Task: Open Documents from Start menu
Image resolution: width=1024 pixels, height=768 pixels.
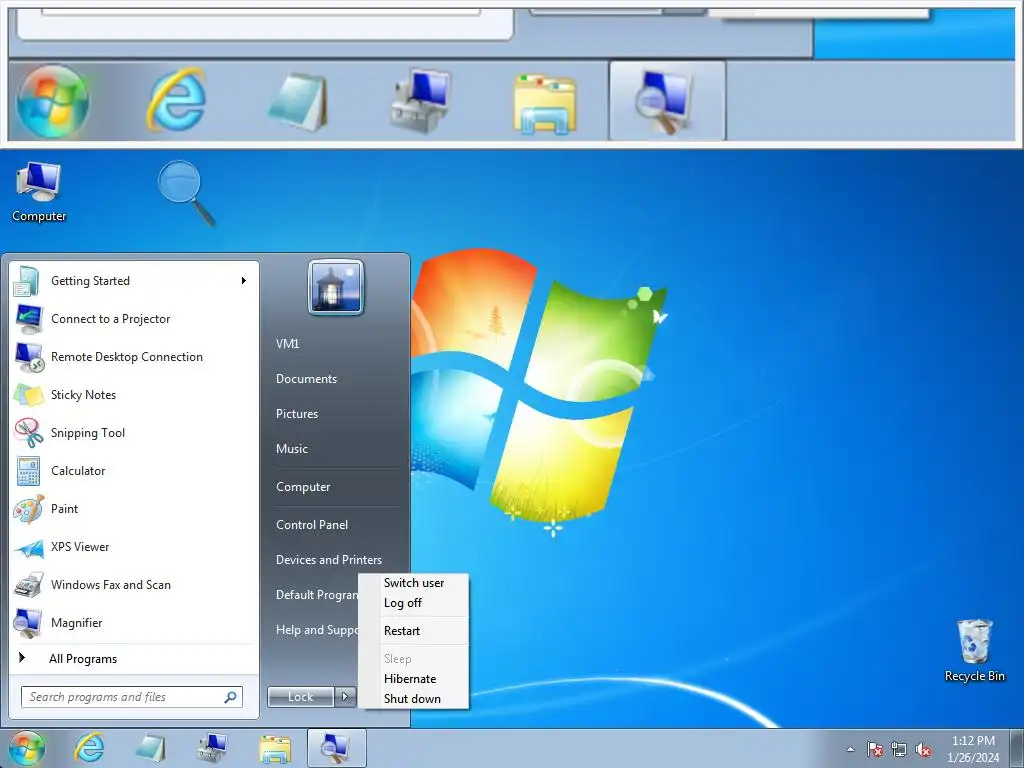Action: click(306, 379)
